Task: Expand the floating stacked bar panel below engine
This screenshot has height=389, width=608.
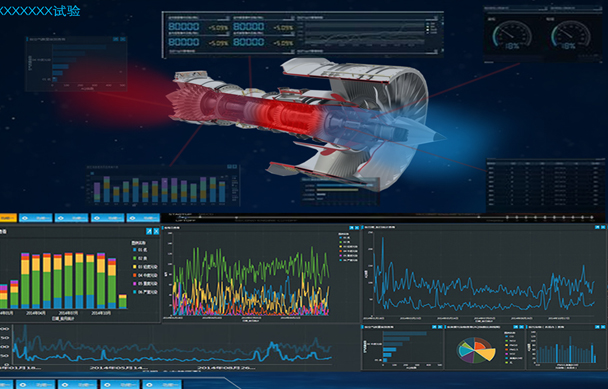Action: pyautogui.click(x=229, y=166)
